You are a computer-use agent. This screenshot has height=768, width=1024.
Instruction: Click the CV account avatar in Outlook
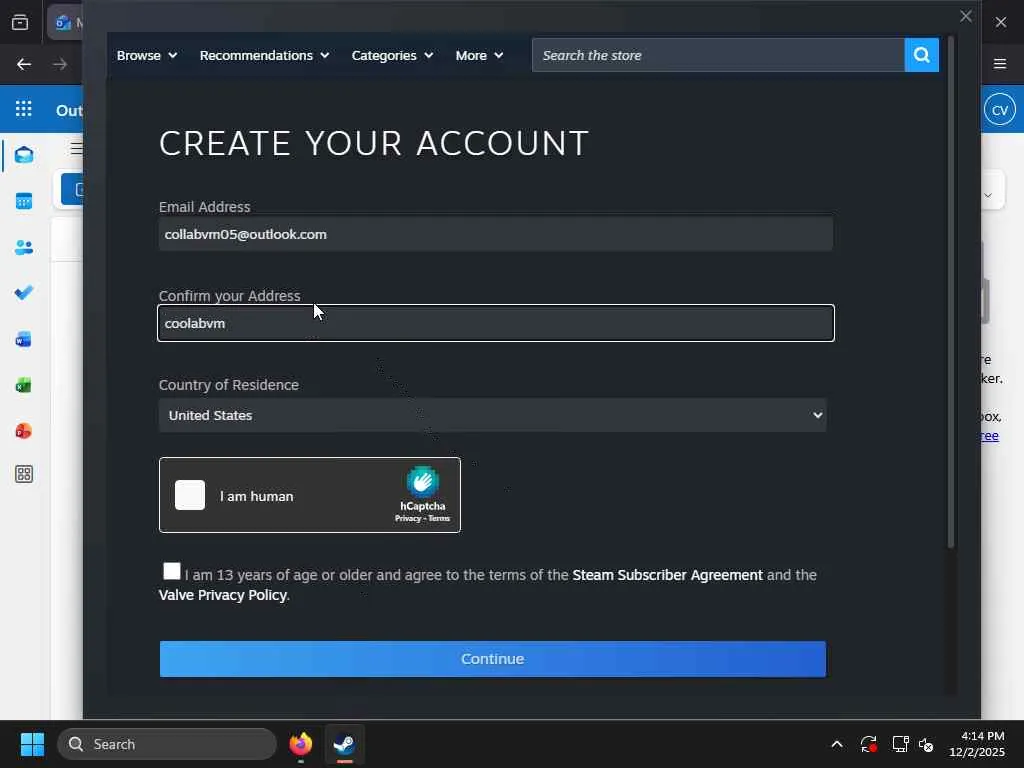(x=1000, y=110)
